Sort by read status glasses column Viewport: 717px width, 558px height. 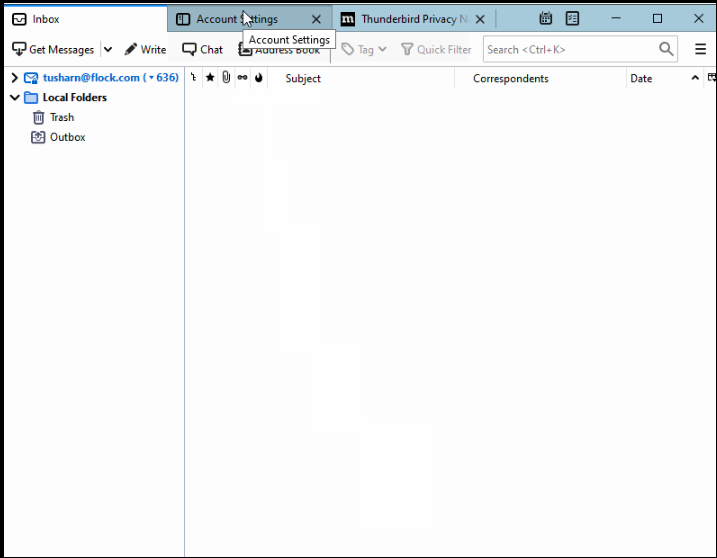(242, 78)
